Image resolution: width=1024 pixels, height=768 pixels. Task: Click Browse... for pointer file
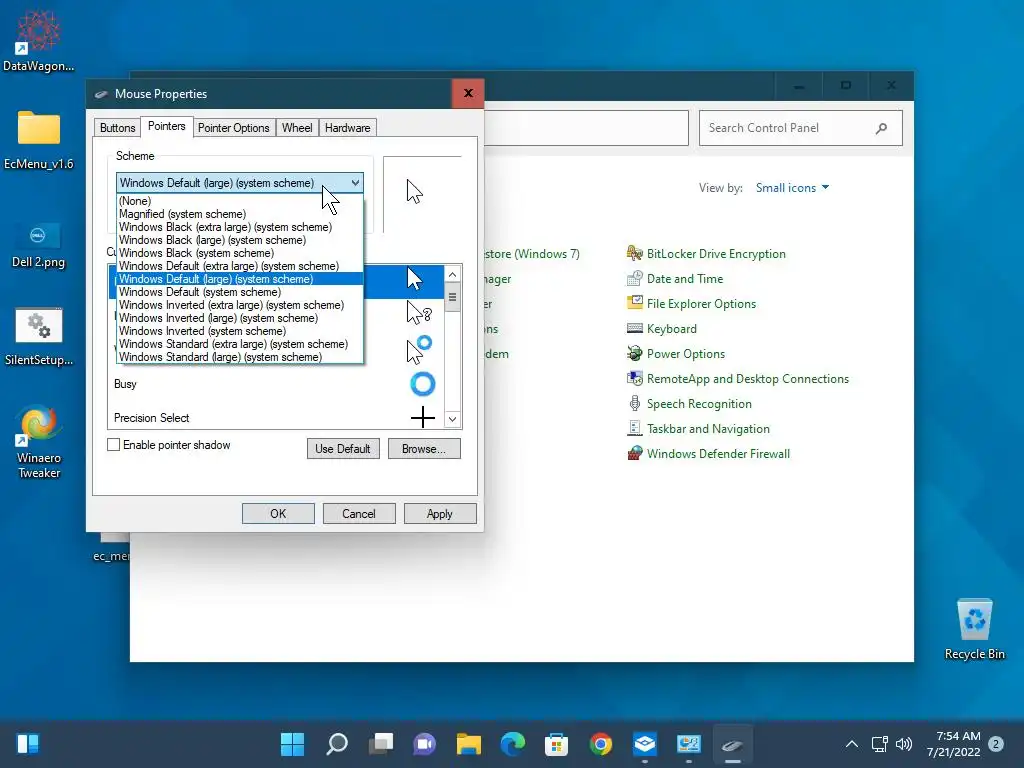click(x=424, y=449)
